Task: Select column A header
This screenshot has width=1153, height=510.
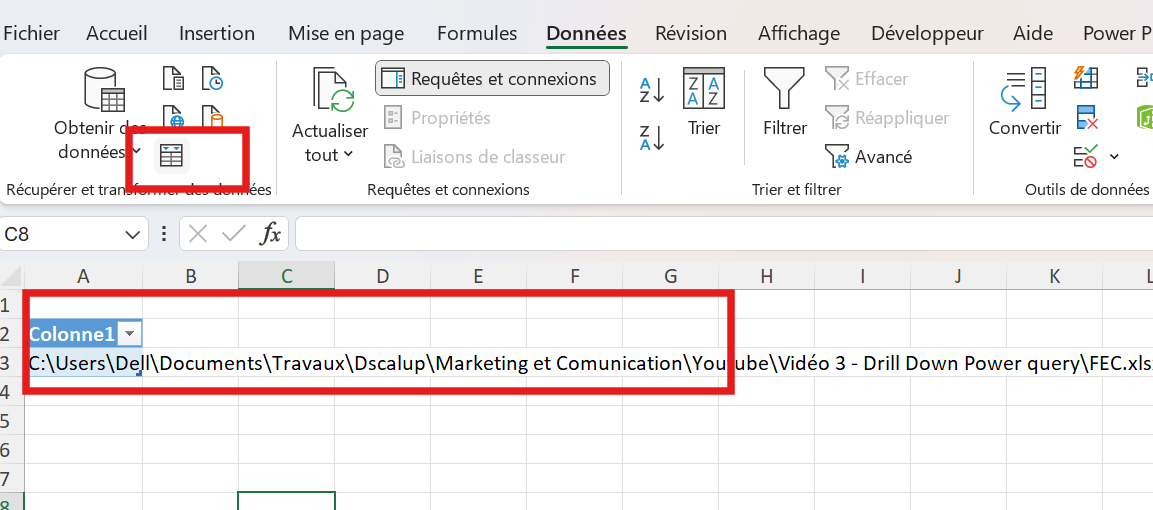Action: [83, 276]
